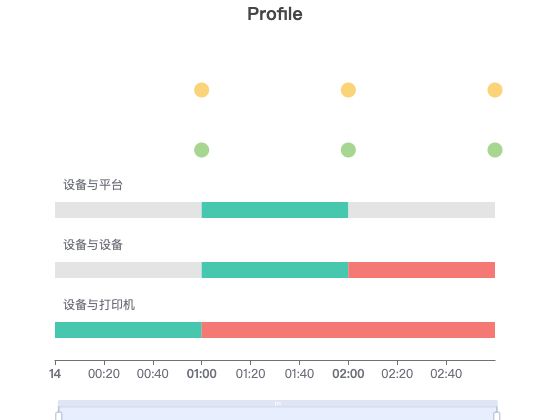The width and height of the screenshot is (550, 420).
Task: Click gray segment in 设备与设备 bar
Action: click(x=128, y=270)
